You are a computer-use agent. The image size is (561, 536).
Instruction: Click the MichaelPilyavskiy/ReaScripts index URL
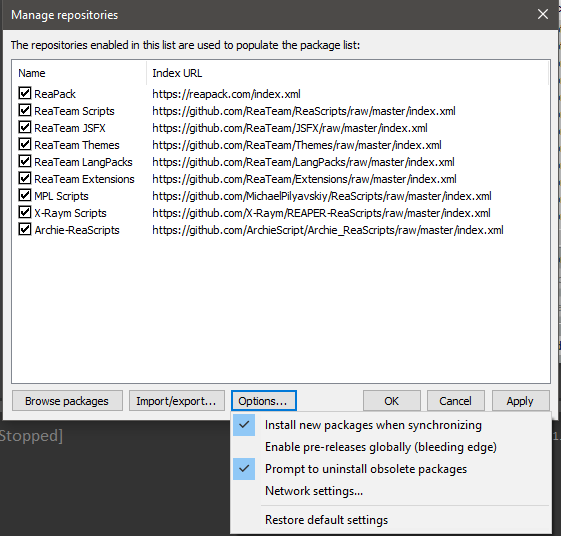322,196
